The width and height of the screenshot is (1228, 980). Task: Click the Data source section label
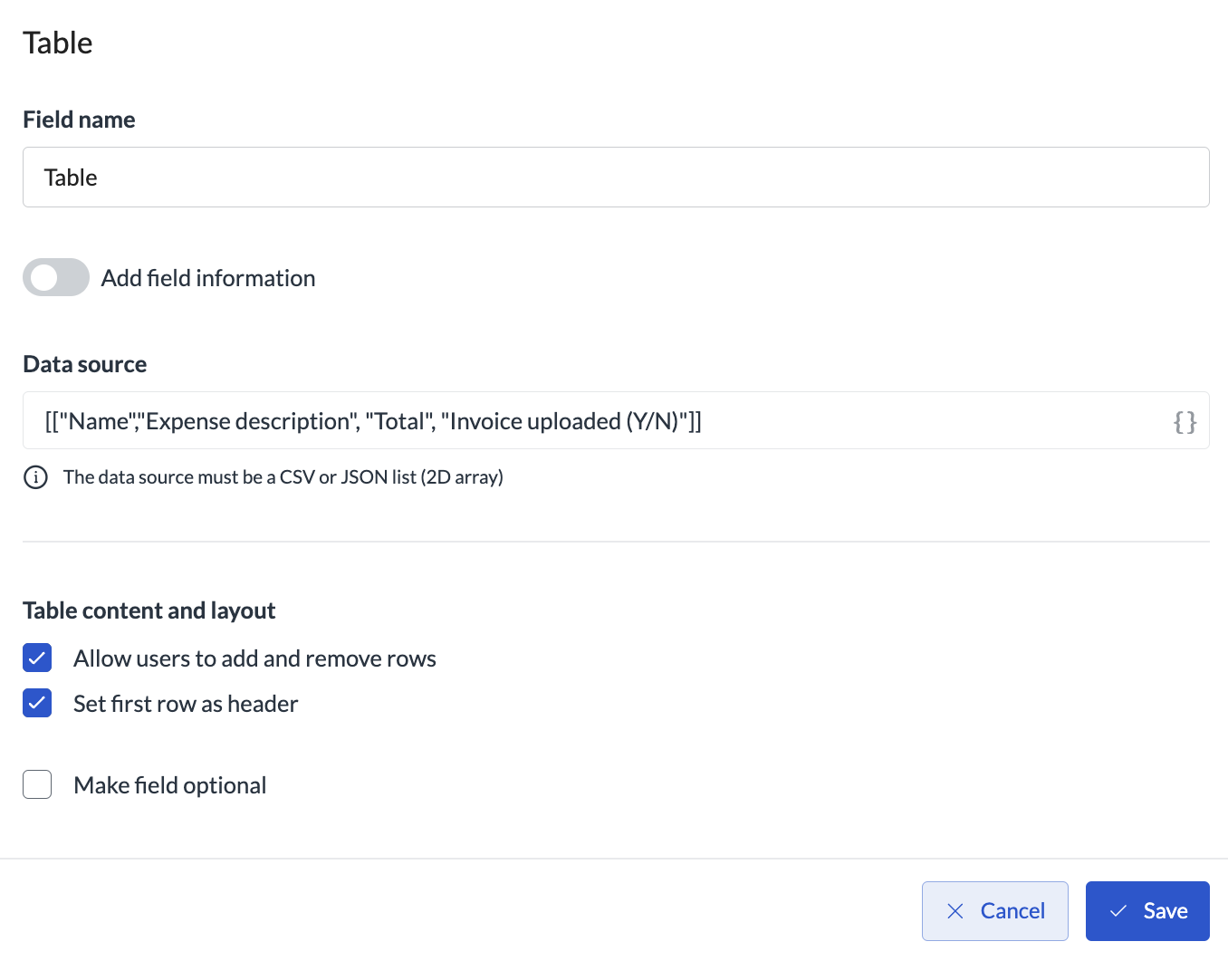85,364
